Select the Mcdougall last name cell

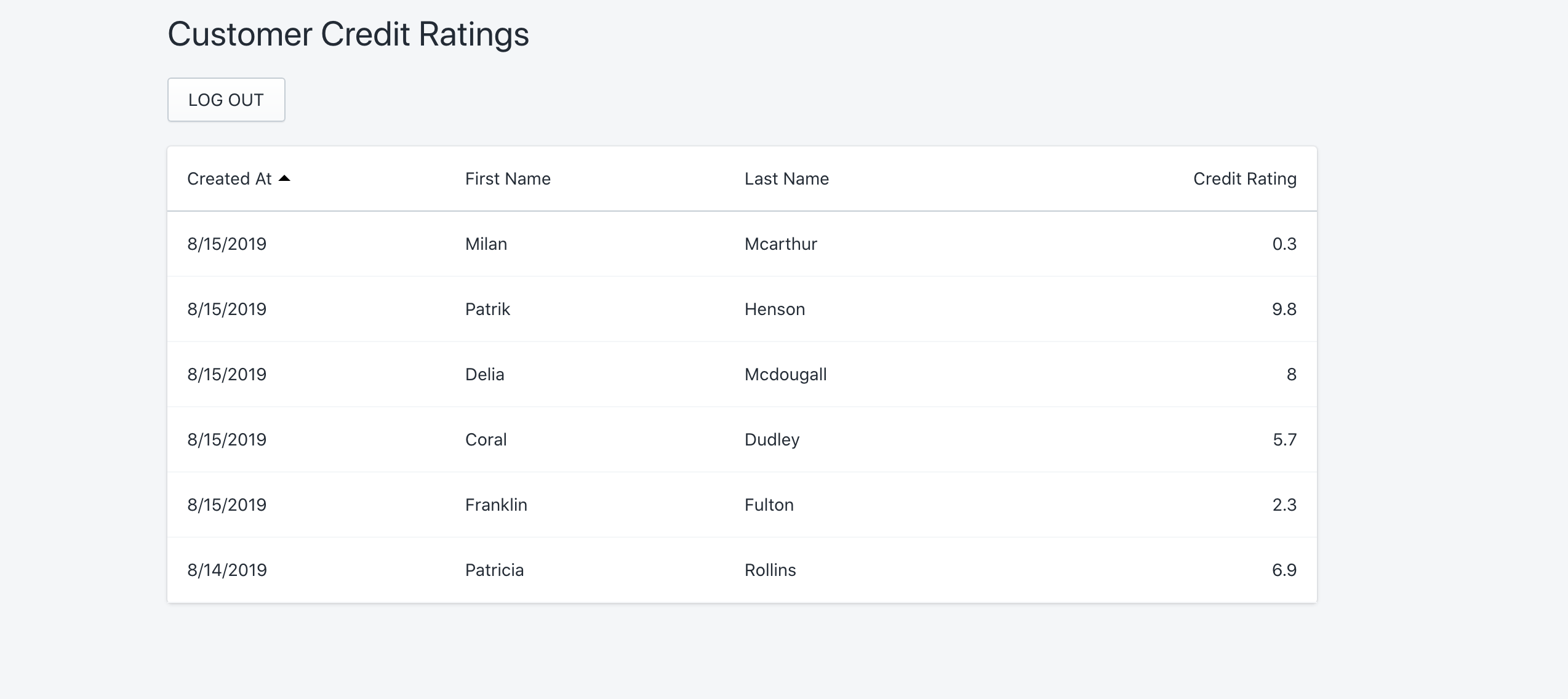(x=785, y=375)
